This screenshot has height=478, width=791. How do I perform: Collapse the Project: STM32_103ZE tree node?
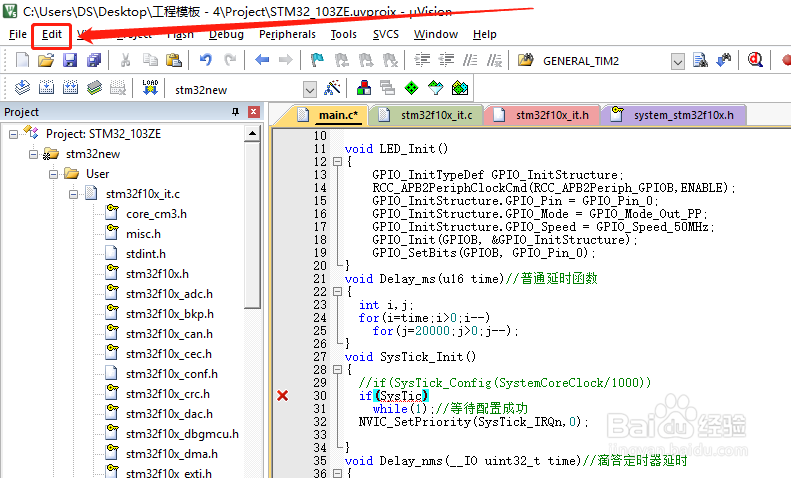pyautogui.click(x=13, y=134)
